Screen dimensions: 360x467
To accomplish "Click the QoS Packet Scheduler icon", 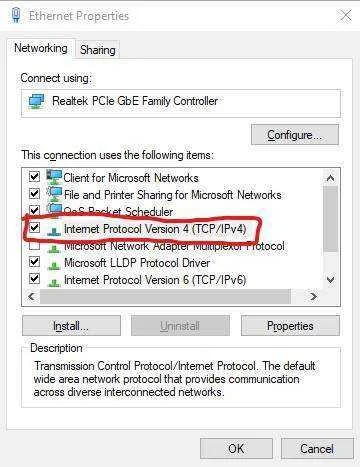I will point(54,209).
